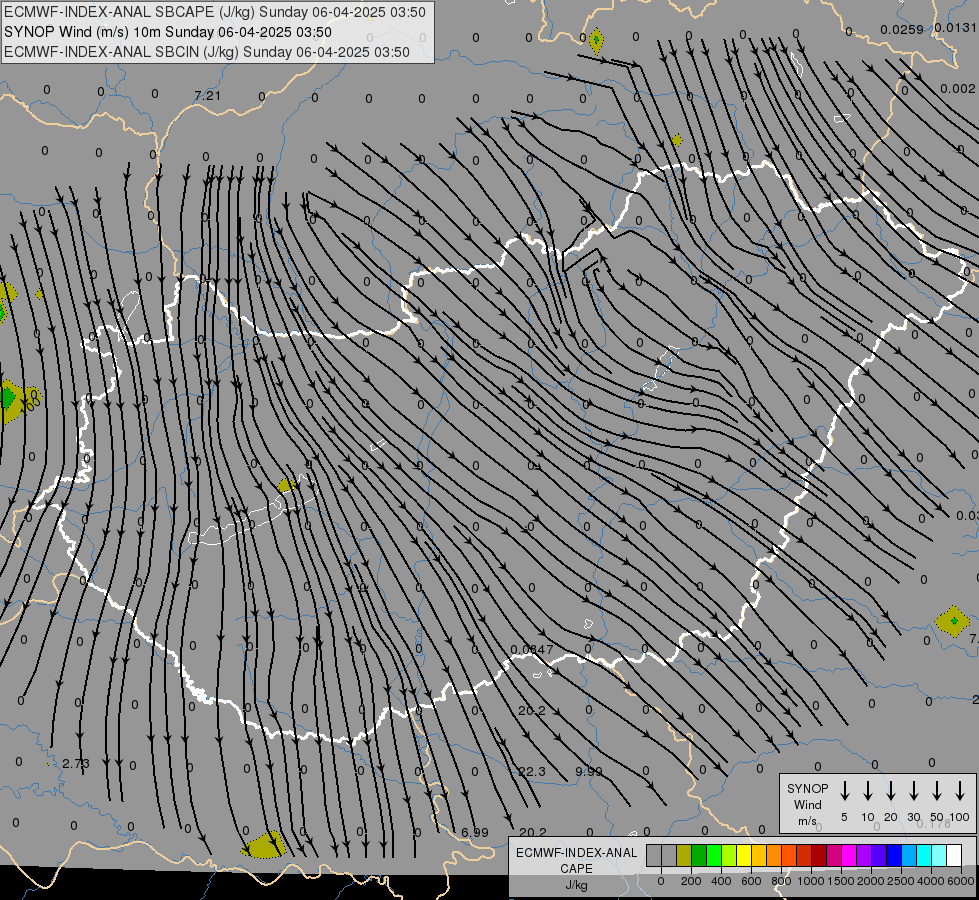Viewport: 979px width, 900px height.
Task: Click the 7.21 CAPE value on map
Action: pos(207,96)
